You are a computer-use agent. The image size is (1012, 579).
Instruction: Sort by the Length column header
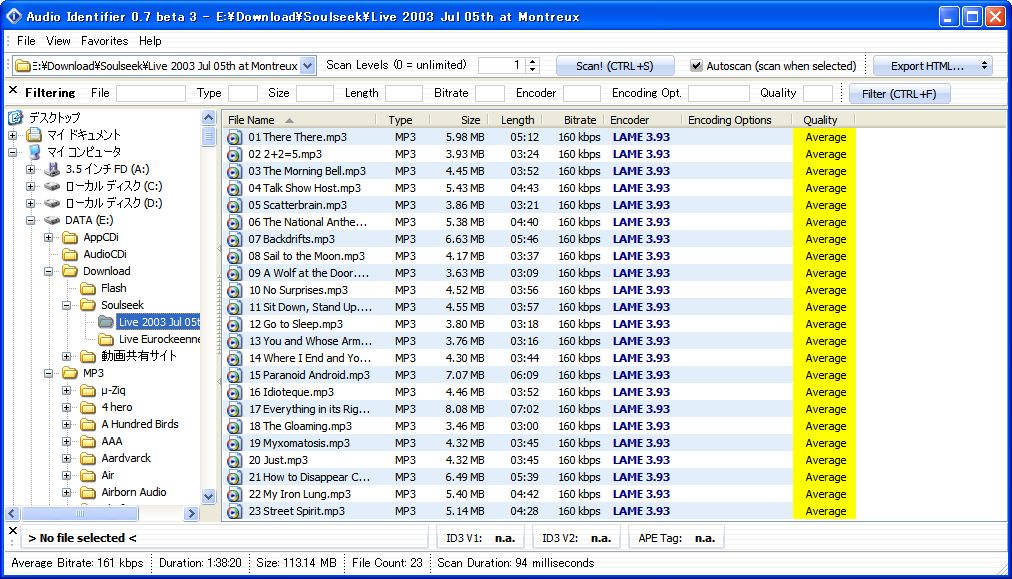tap(514, 120)
